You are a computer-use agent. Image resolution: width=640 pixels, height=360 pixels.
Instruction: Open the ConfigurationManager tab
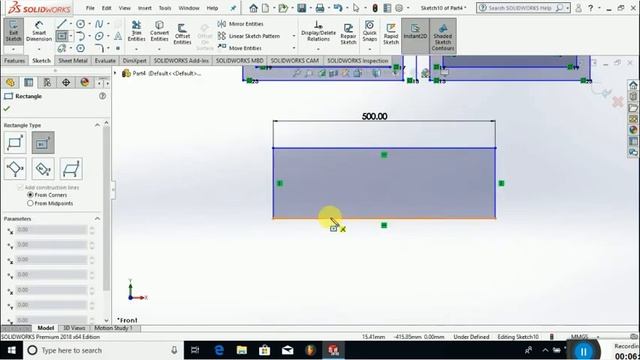[47, 82]
